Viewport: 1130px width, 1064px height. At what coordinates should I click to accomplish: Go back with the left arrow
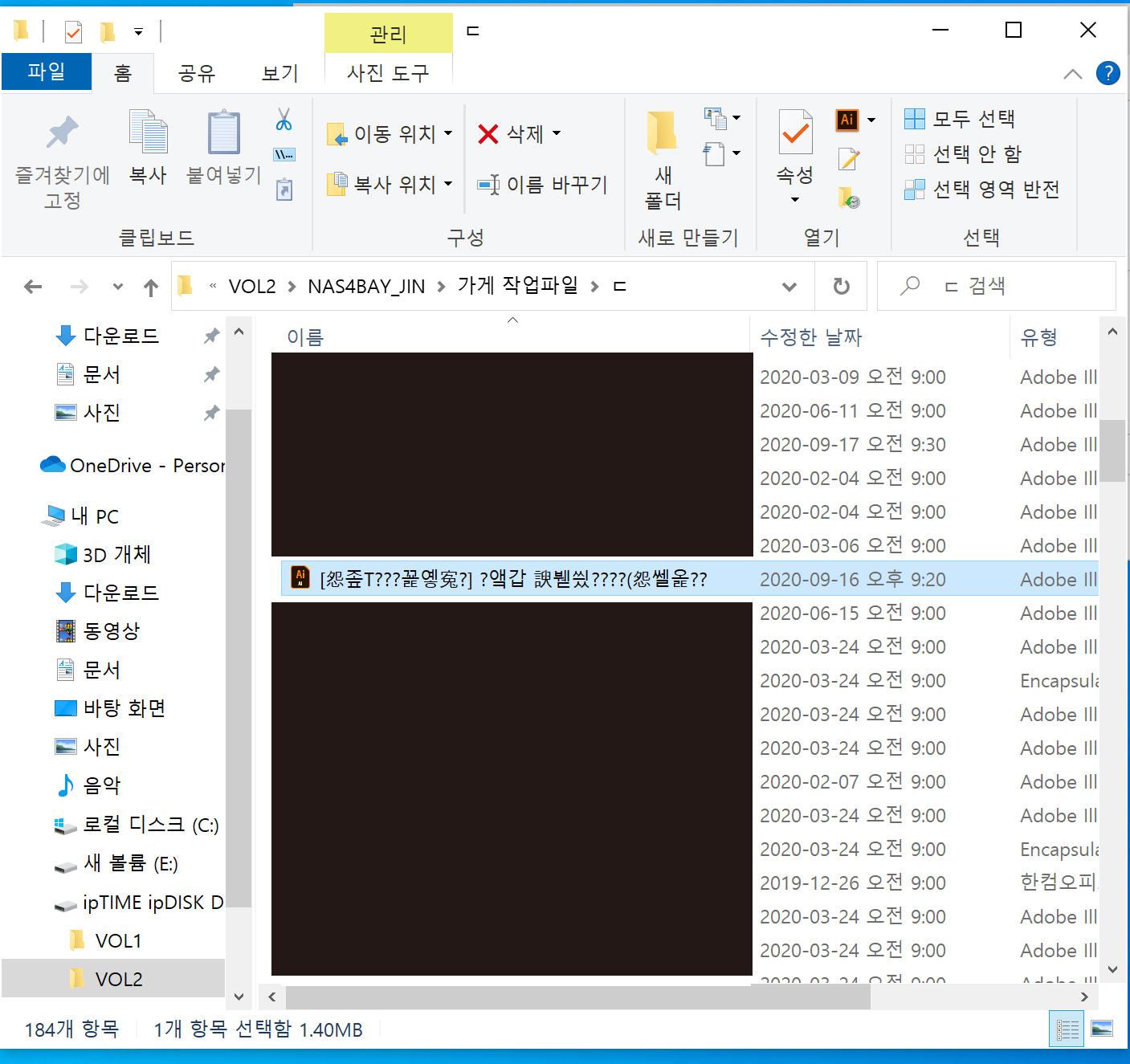tap(33, 287)
